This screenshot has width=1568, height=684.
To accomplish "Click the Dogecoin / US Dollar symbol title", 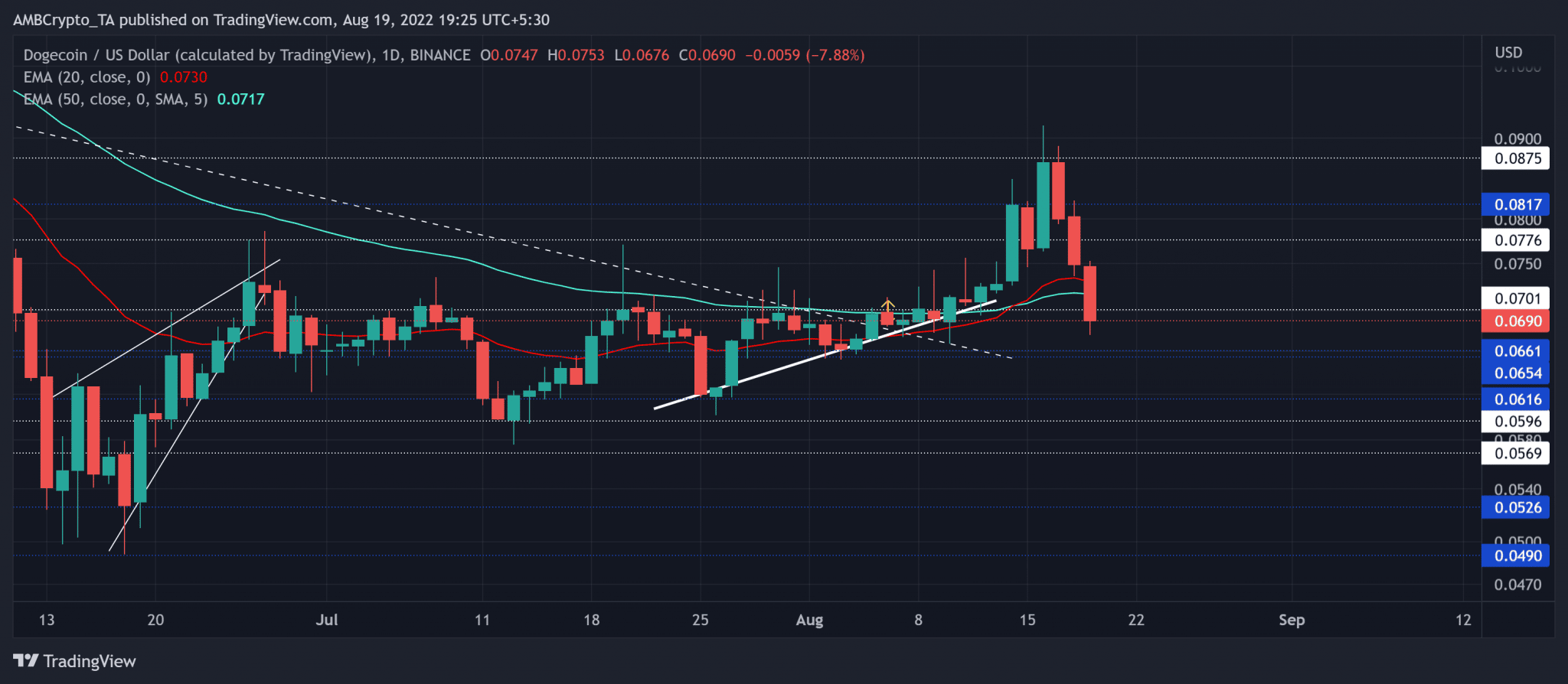I will click(x=198, y=55).
